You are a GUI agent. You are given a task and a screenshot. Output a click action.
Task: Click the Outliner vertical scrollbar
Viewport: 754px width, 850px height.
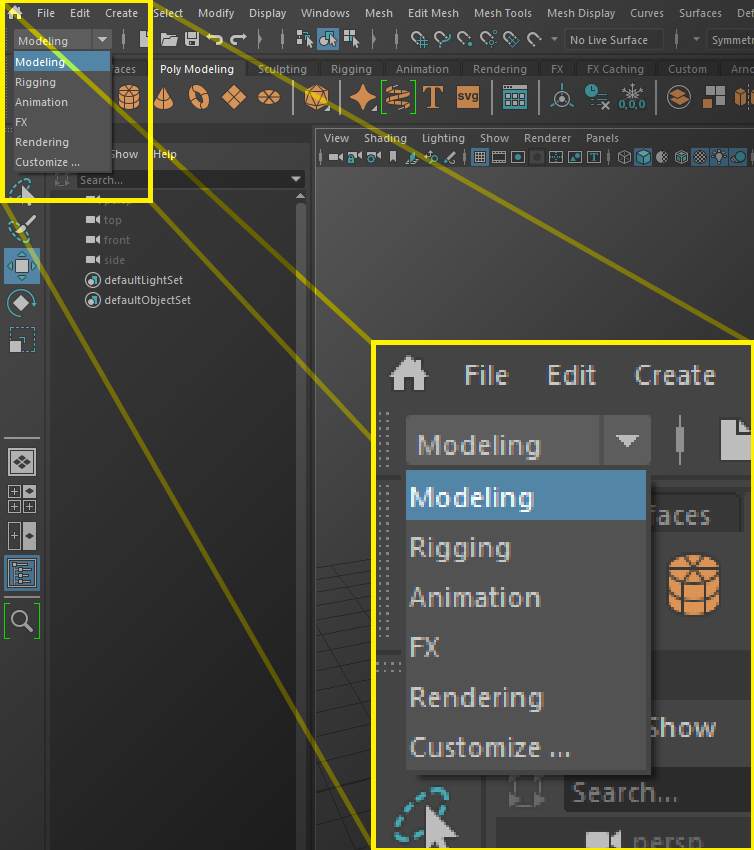tap(301, 400)
